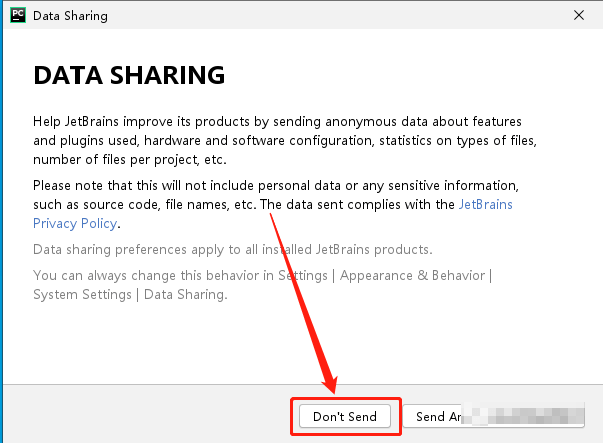The image size is (603, 443).
Task: Click the DATA SHARING heading
Action: pyautogui.click(x=129, y=76)
